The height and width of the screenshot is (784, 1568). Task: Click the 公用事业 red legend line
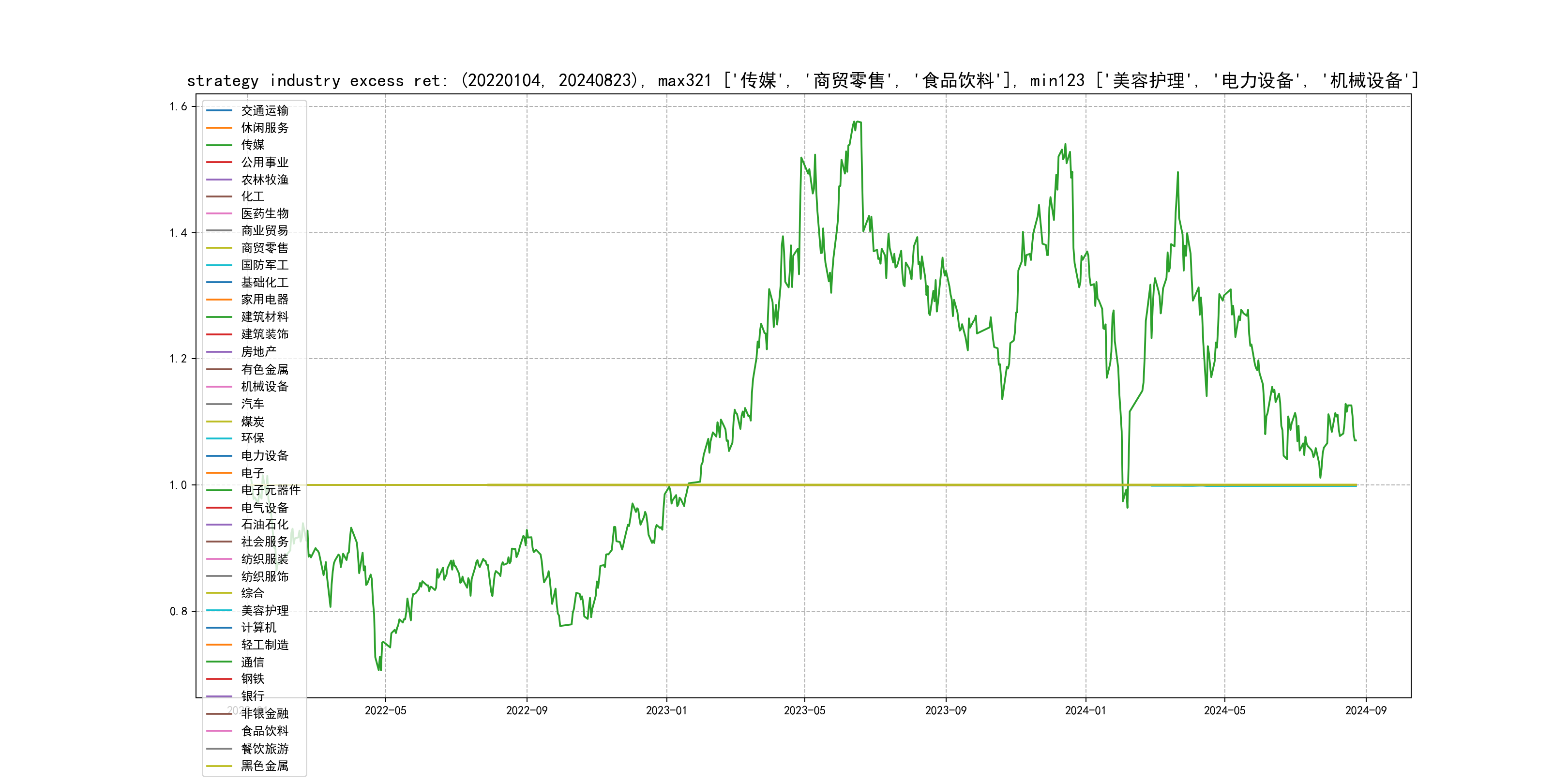coord(219,163)
